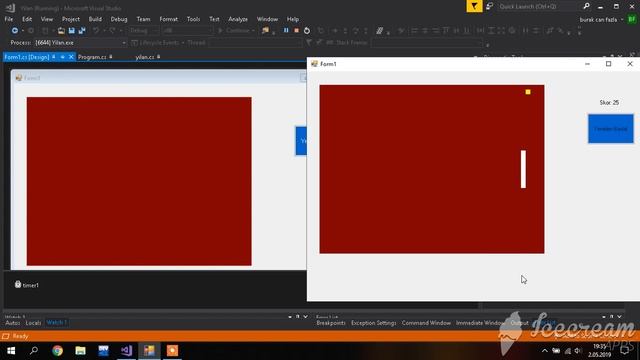Click the white snake in Form1 window
Screen dimensions: 640x360
[523, 169]
